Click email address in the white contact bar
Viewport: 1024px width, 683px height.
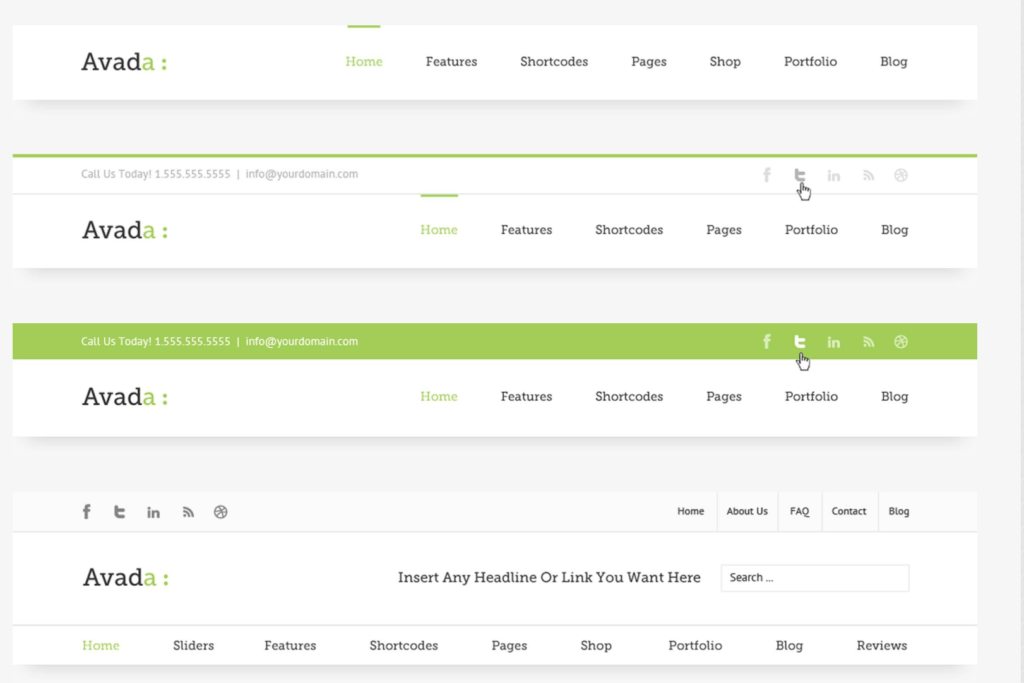tap(302, 174)
